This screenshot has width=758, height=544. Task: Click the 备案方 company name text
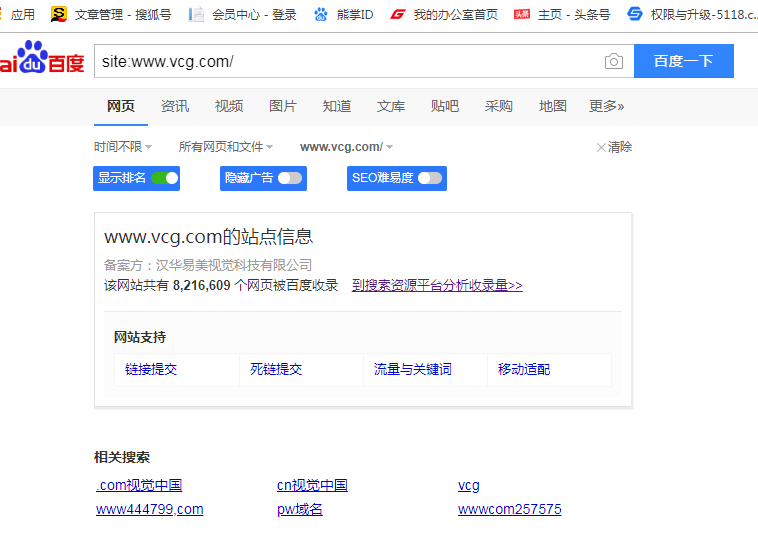click(x=208, y=265)
